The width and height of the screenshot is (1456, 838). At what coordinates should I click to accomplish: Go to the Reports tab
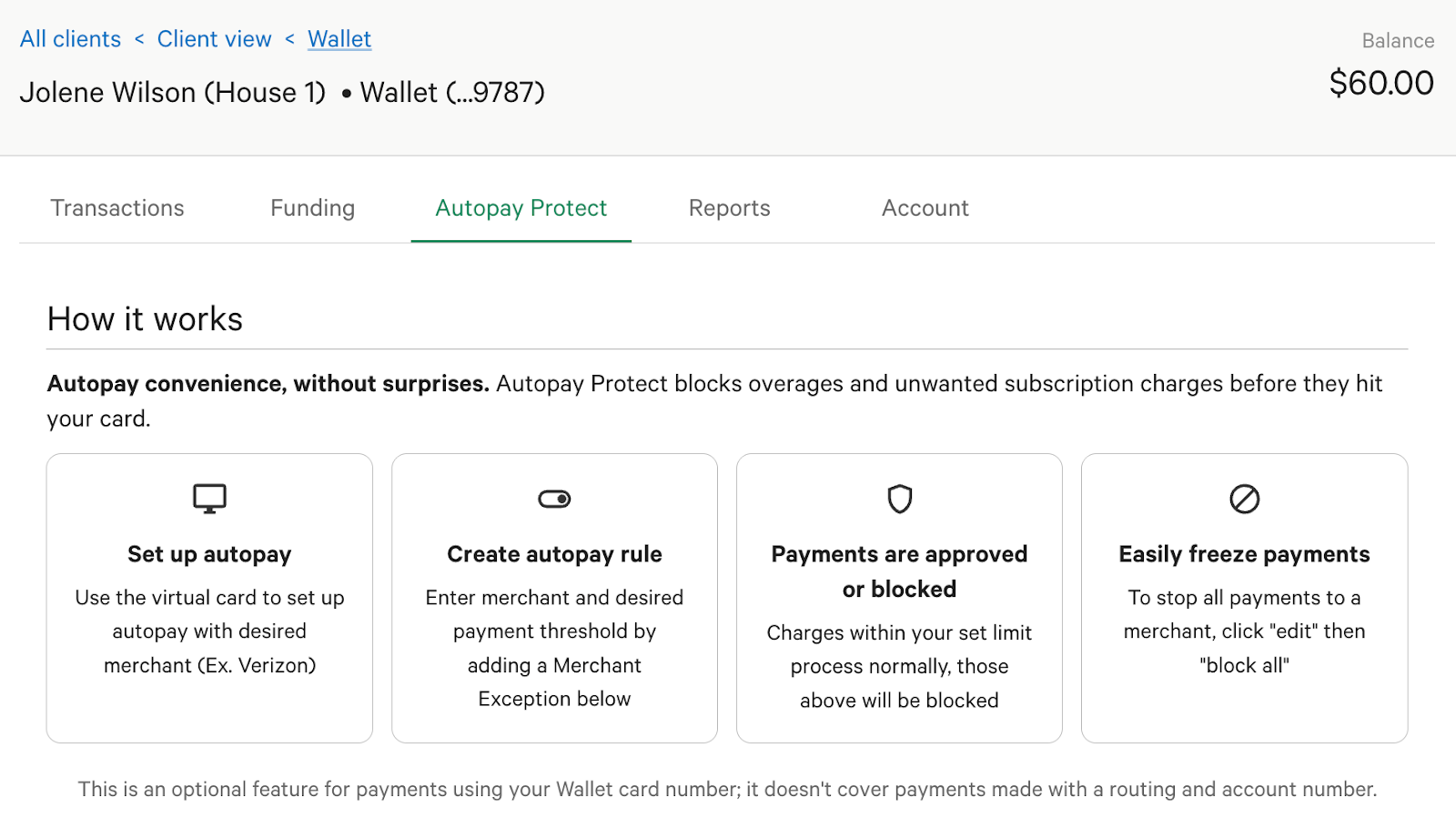[x=729, y=208]
